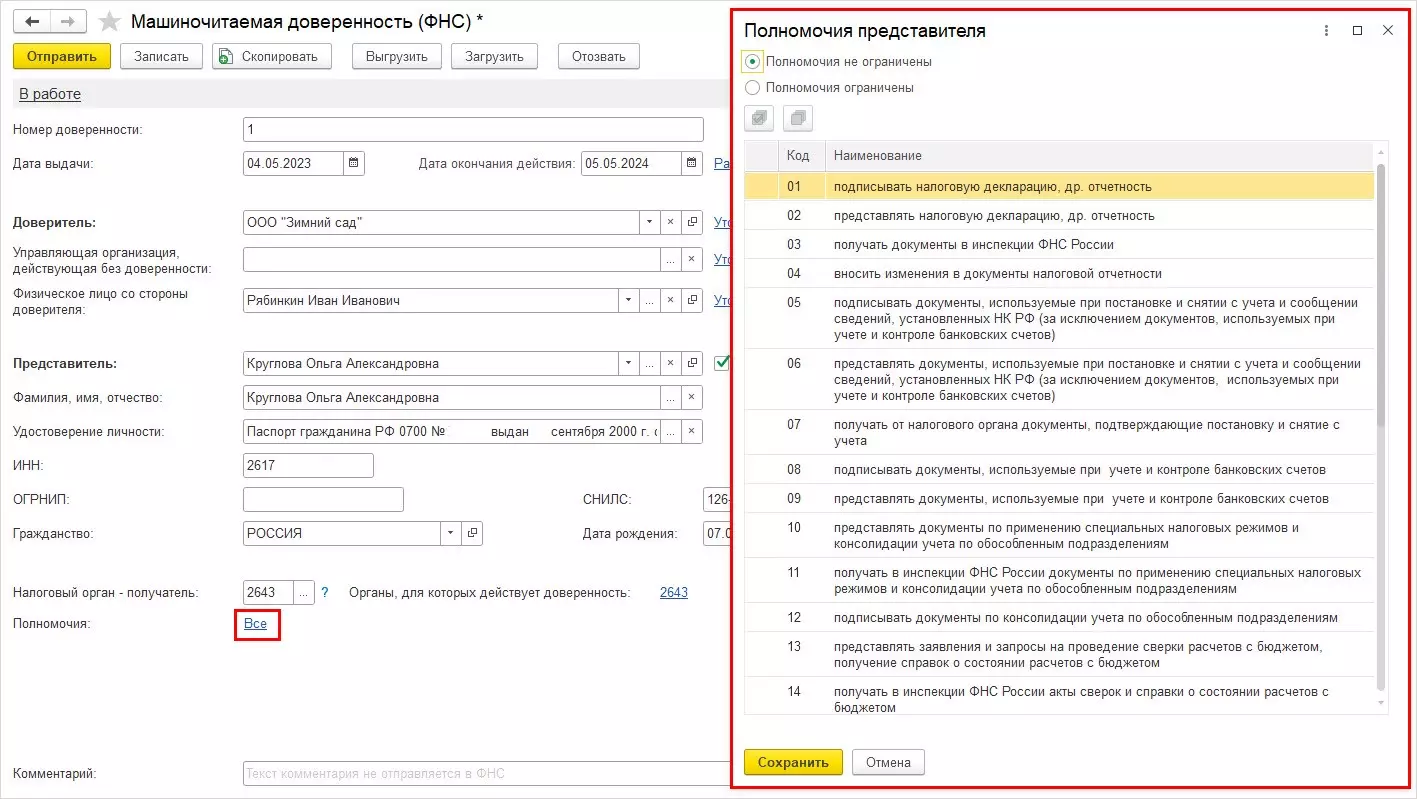Open the calendar for Дата выдачи
Image resolution: width=1417 pixels, height=799 pixels.
tap(354, 163)
